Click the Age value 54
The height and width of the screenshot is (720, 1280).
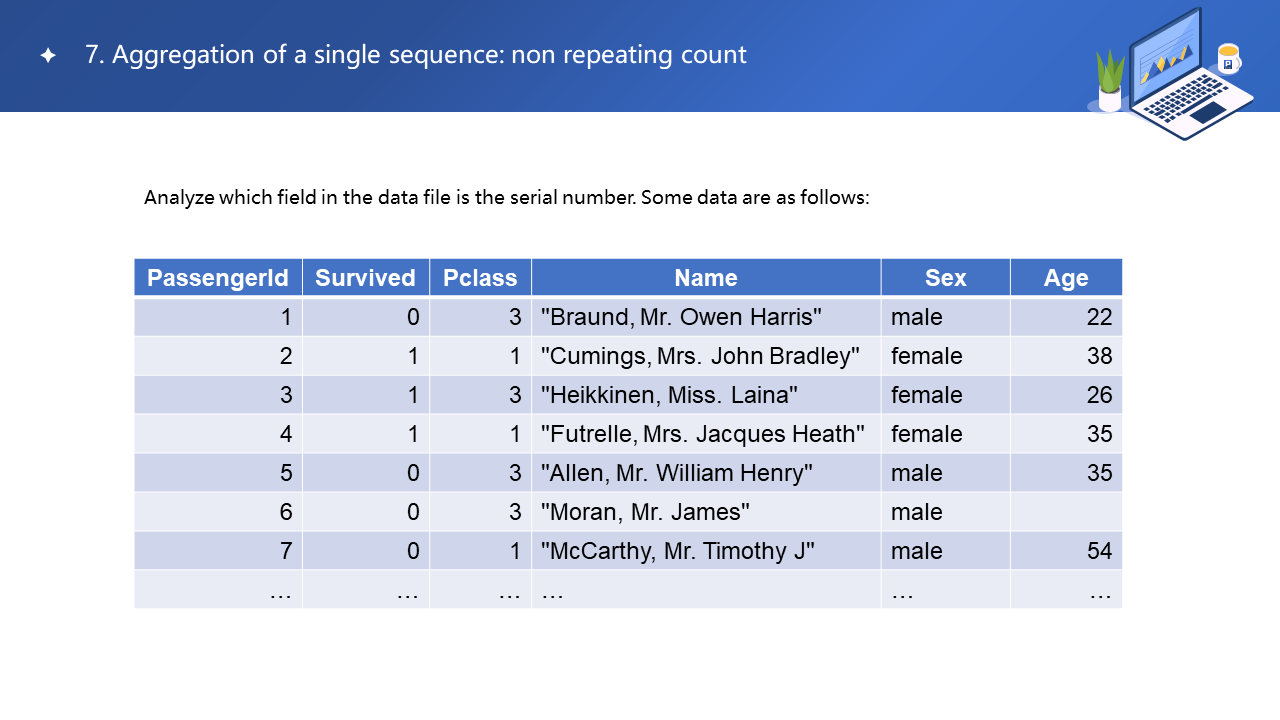1099,551
